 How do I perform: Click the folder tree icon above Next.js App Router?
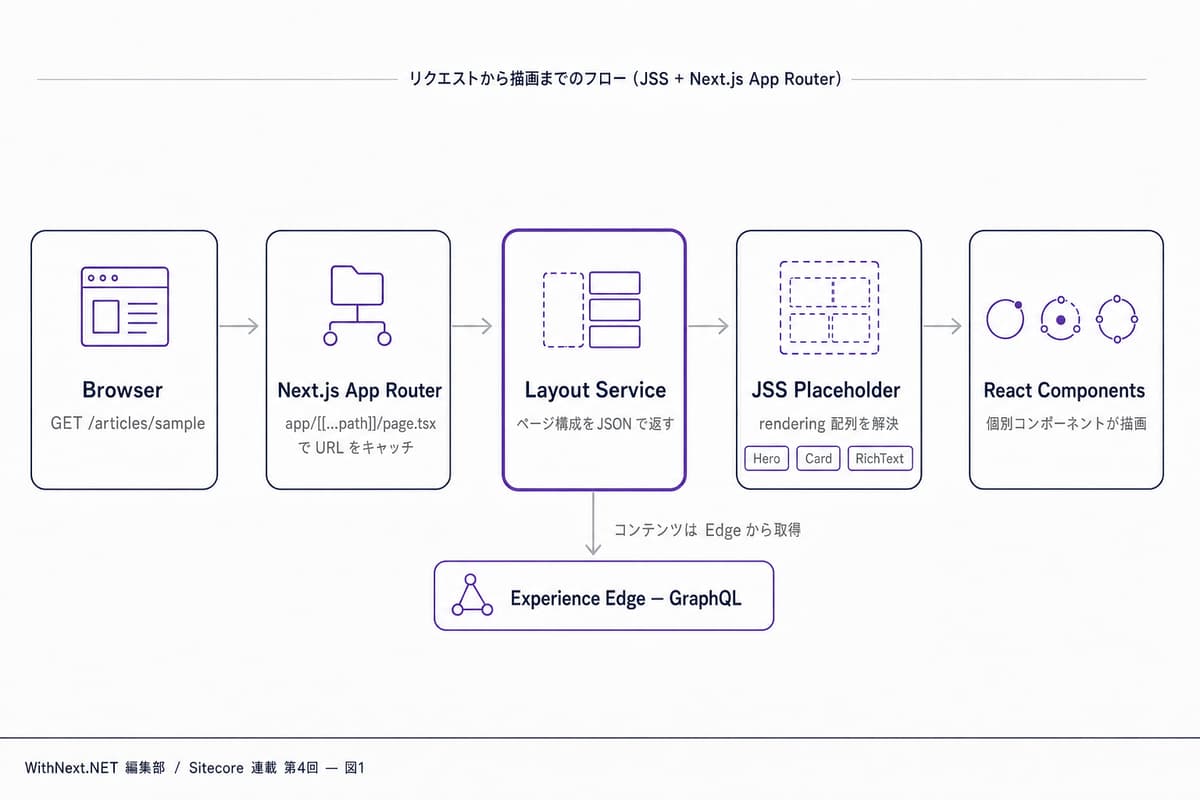click(x=357, y=306)
